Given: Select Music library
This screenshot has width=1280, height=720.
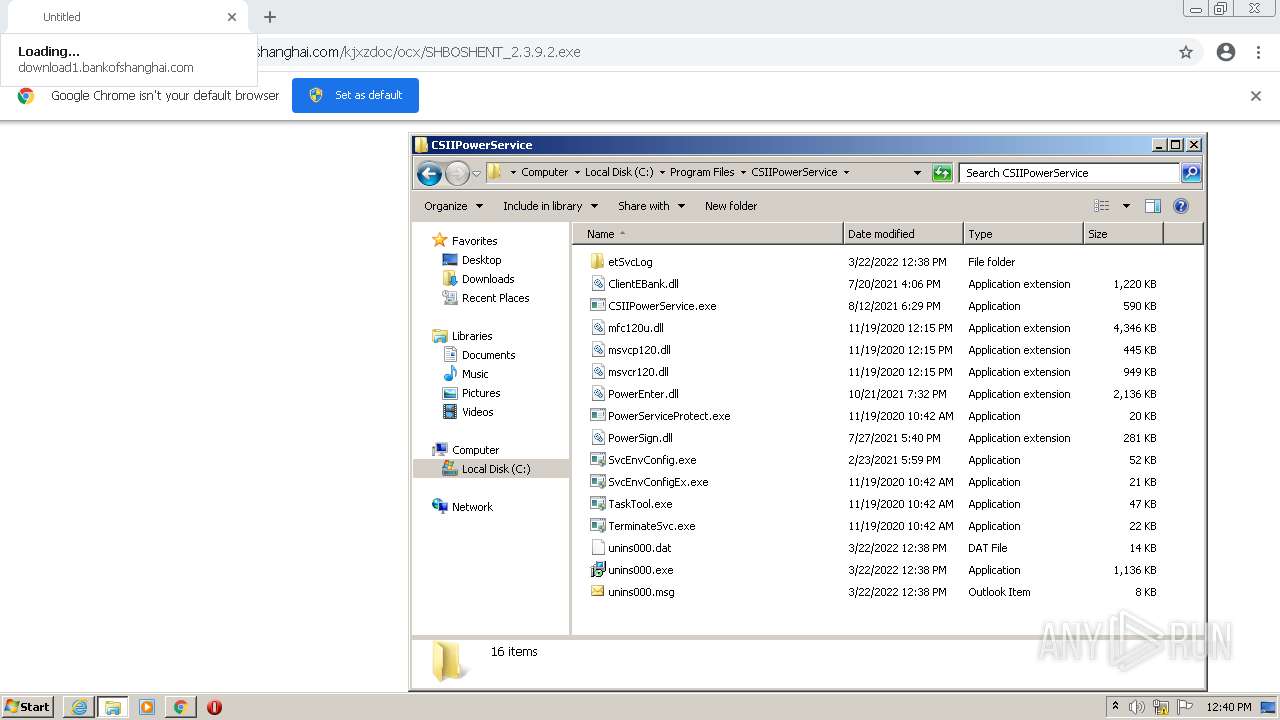Looking at the screenshot, I should tap(465, 374).
